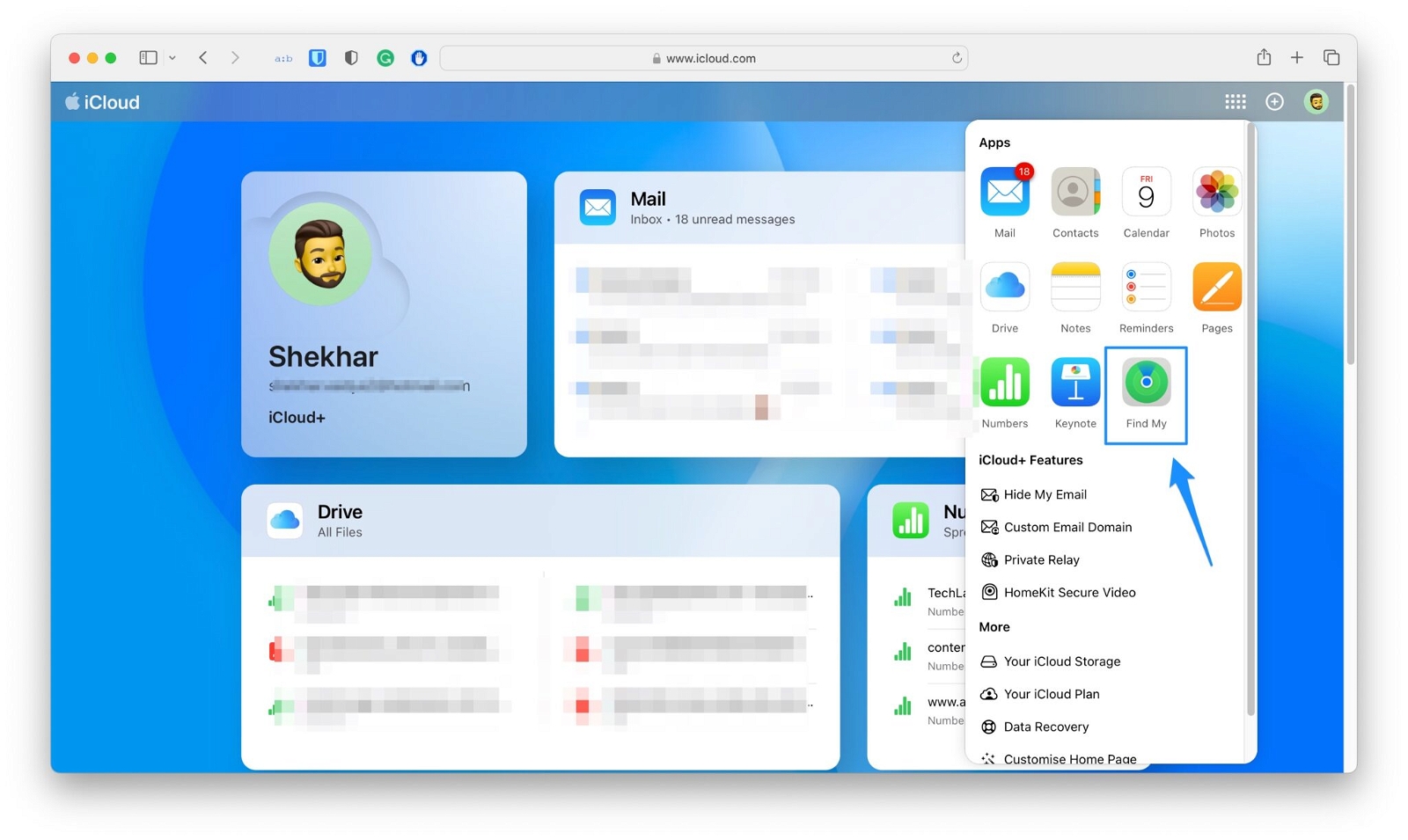Screen dimensions: 1408x840
Task: Reload the page with refresh icon
Action: (x=957, y=58)
